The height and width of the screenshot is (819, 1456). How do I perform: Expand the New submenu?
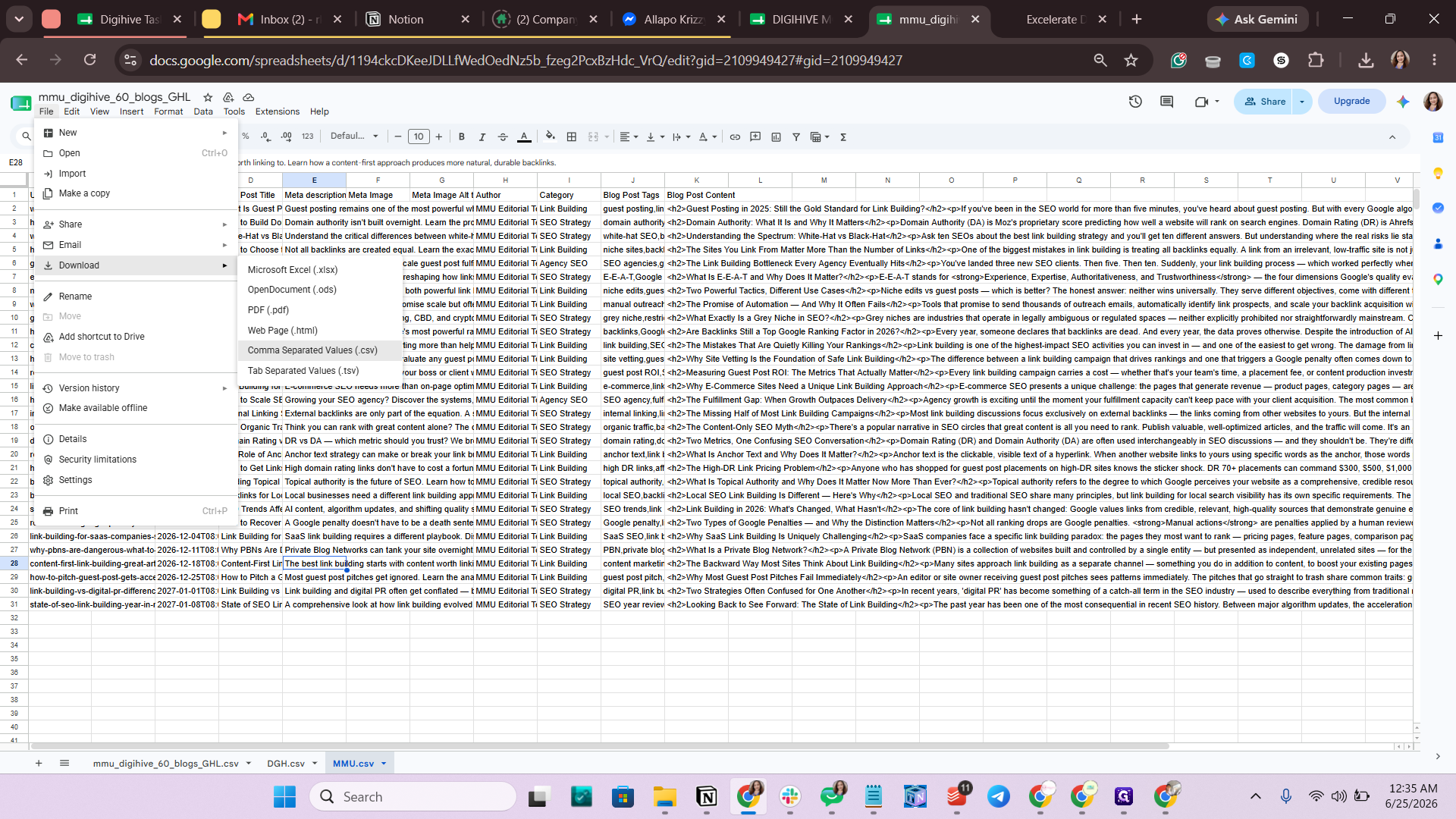point(136,133)
